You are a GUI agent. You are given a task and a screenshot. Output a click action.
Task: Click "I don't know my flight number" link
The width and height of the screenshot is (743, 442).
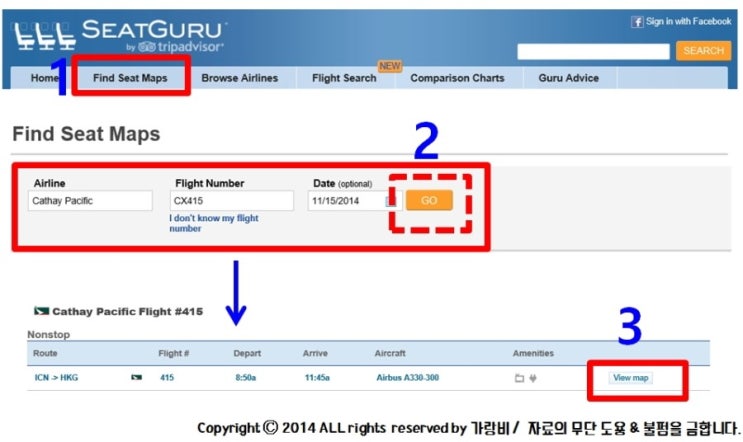[214, 223]
